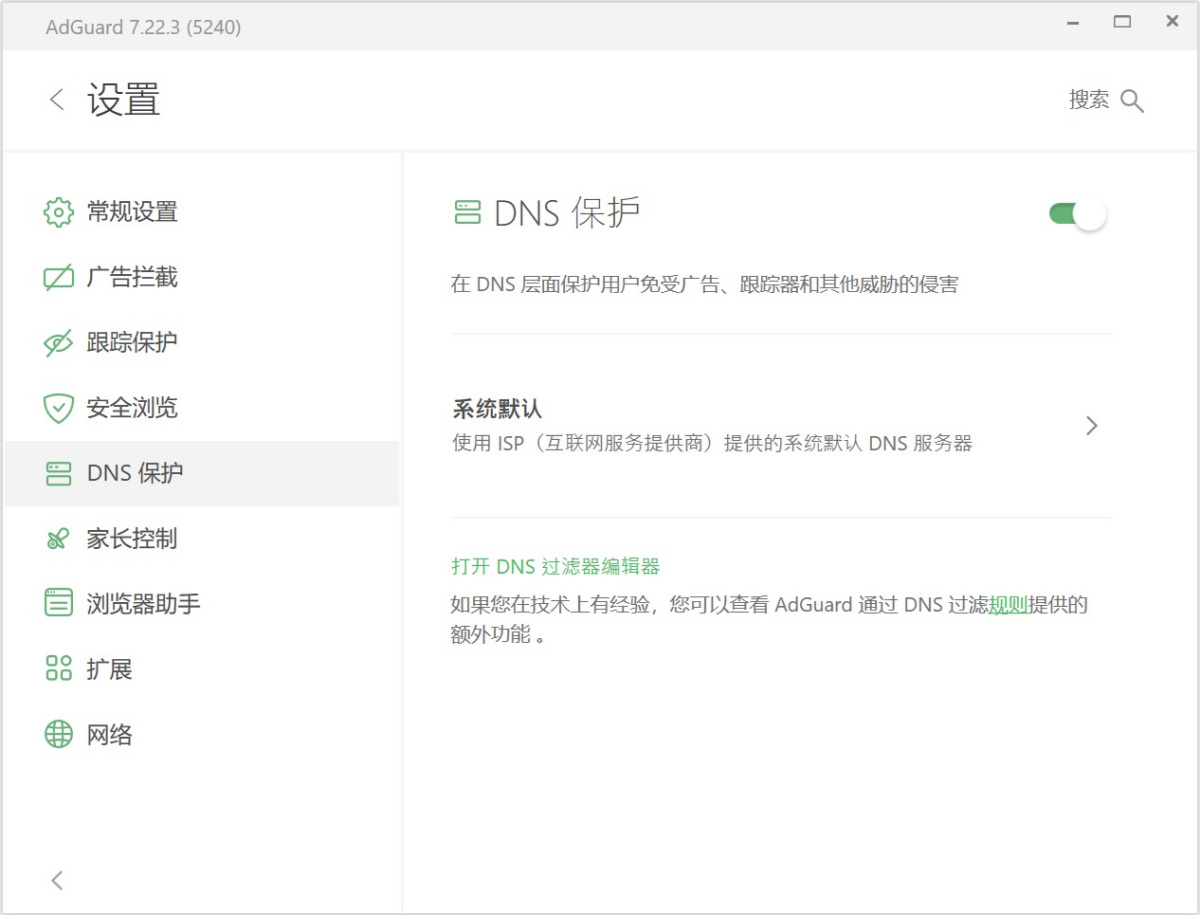Viewport: 1200px width, 915px height.
Task: Click the green 规则 hyperlink
Action: (1008, 605)
